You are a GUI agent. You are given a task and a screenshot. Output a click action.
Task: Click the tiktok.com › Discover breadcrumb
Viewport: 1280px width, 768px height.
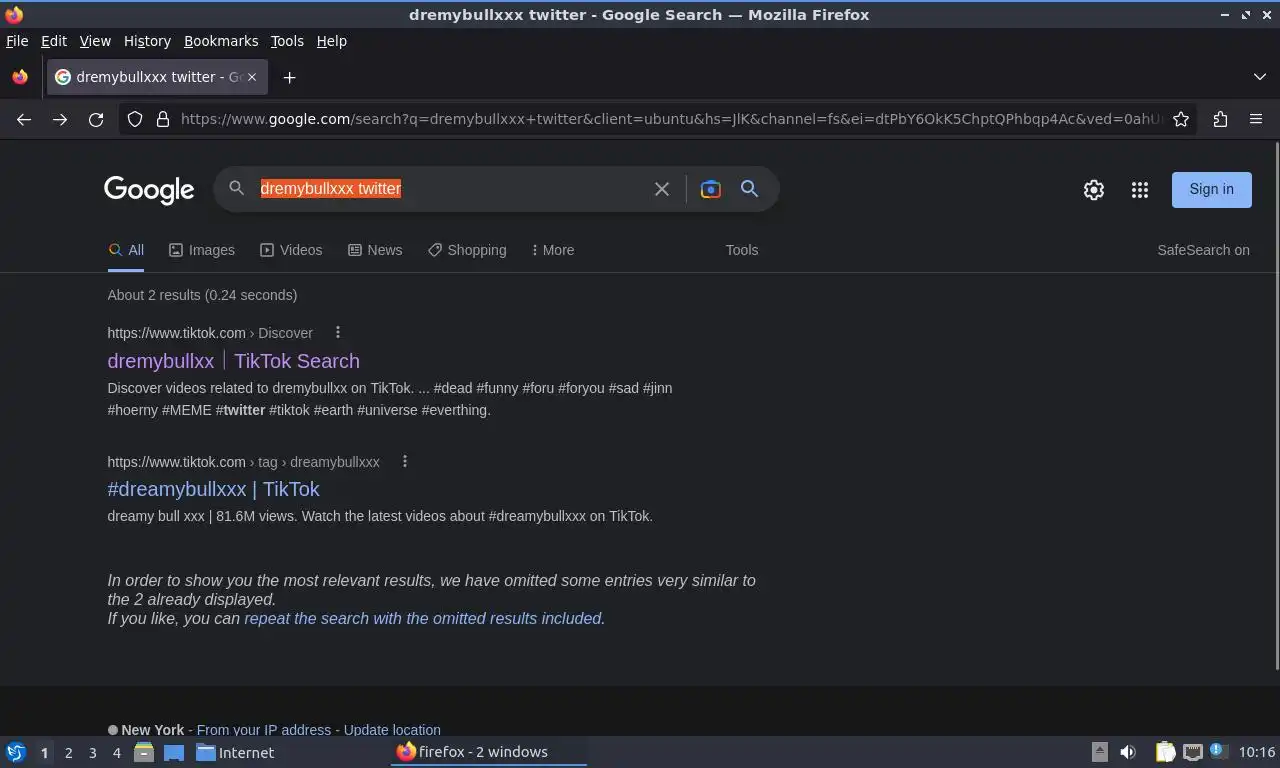[210, 332]
